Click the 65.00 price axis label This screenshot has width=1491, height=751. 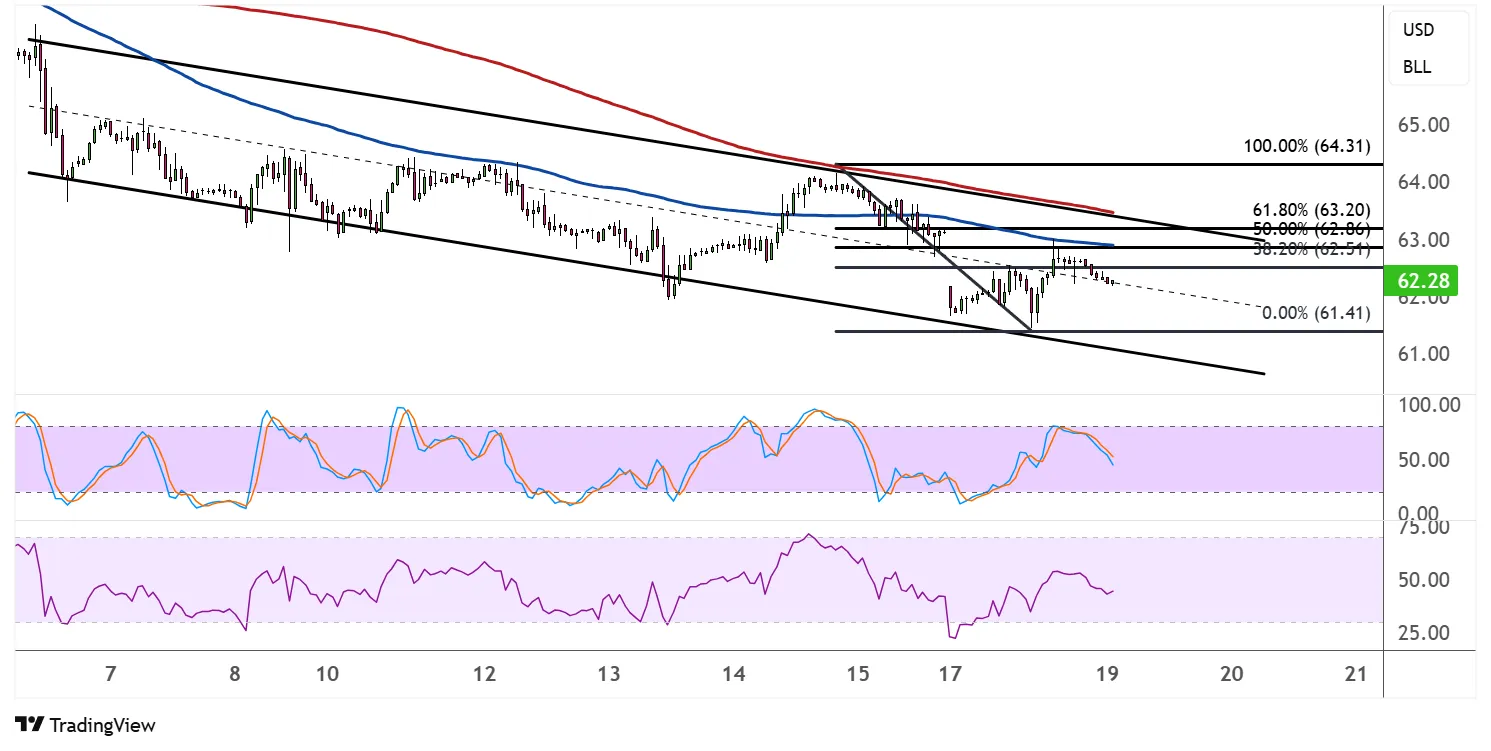1425,126
